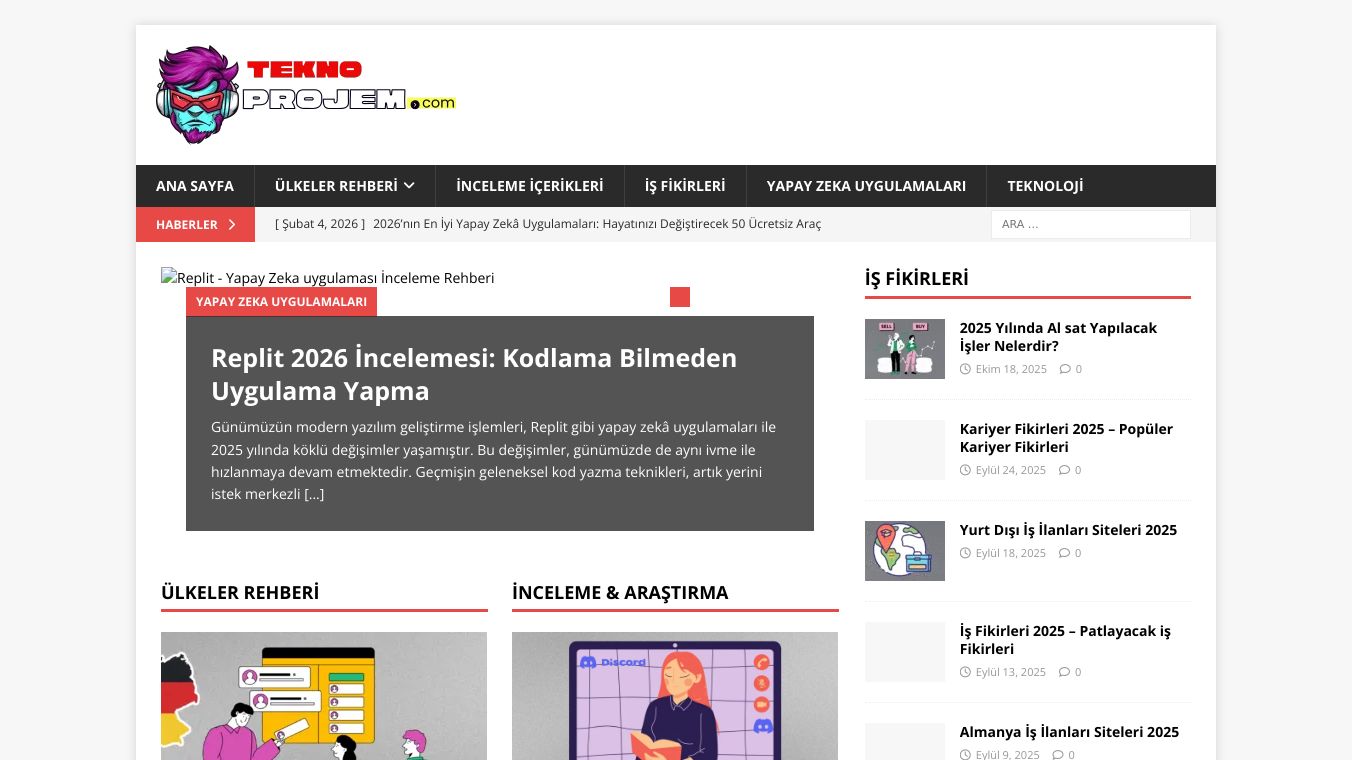Click the […] read-more link in the Replit excerpt
Screen dimensions: 1352x760
coord(314,494)
